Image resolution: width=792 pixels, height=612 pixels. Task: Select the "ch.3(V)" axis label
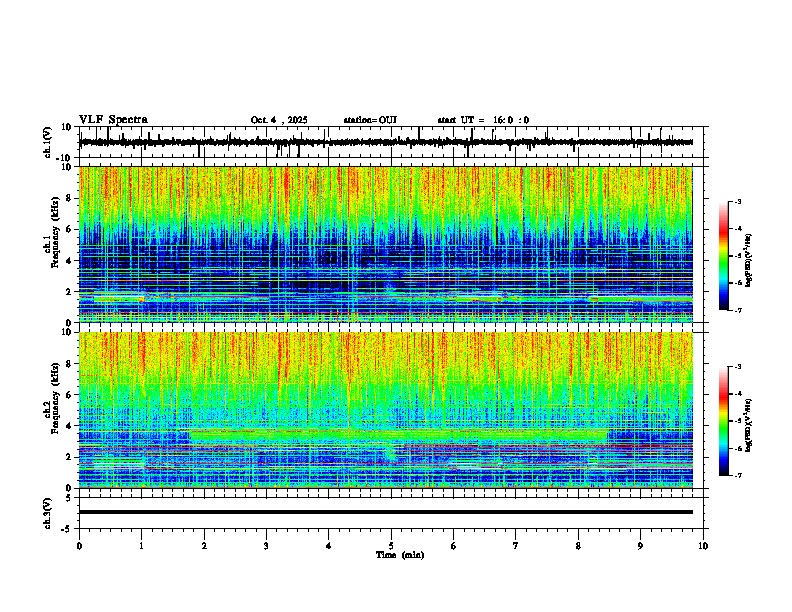[x=48, y=513]
